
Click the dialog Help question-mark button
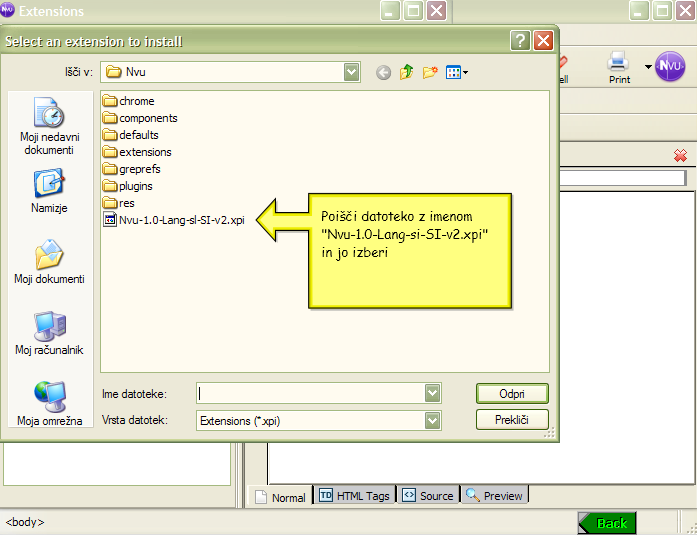(x=520, y=41)
